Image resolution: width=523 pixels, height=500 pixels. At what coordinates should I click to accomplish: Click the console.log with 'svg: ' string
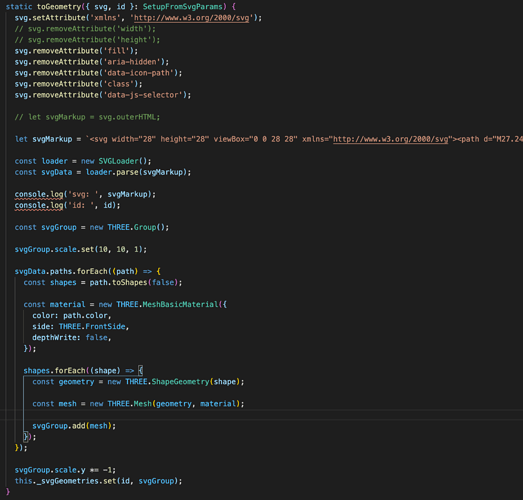click(85, 194)
